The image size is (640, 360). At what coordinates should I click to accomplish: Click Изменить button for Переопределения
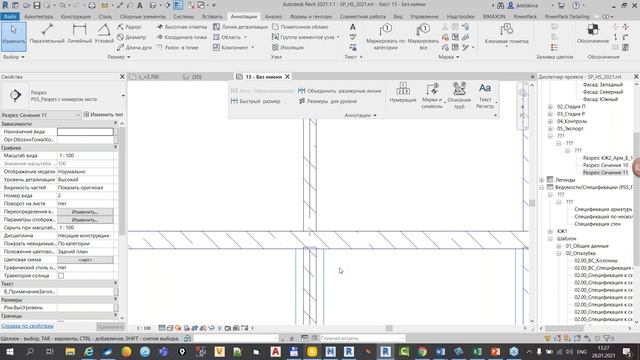(x=85, y=212)
